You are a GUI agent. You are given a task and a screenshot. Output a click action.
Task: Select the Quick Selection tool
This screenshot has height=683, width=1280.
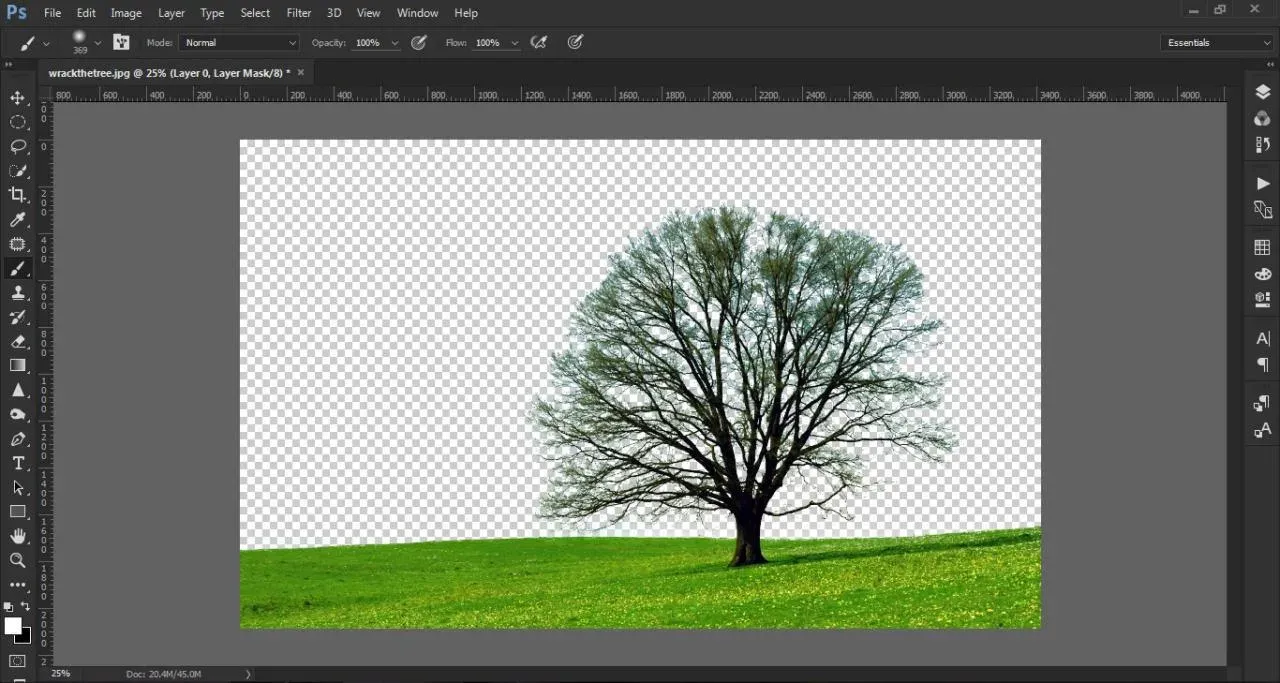tap(18, 171)
